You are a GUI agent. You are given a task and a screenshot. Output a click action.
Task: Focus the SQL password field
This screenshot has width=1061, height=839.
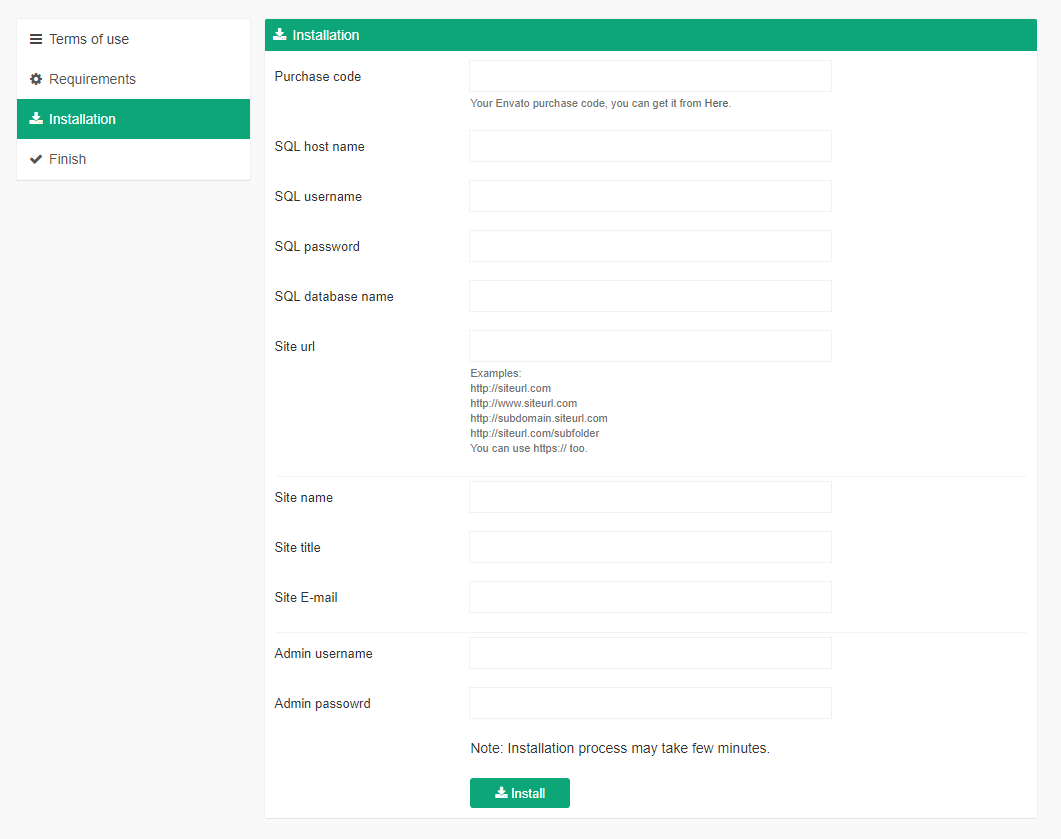click(650, 246)
